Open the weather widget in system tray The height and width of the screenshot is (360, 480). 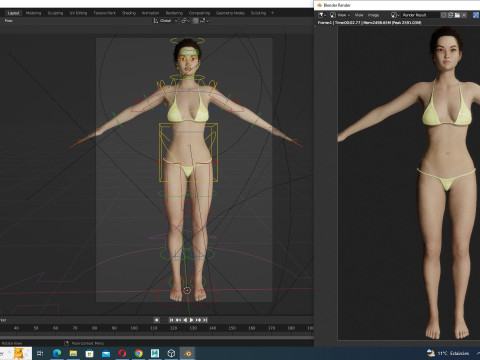tap(449, 353)
